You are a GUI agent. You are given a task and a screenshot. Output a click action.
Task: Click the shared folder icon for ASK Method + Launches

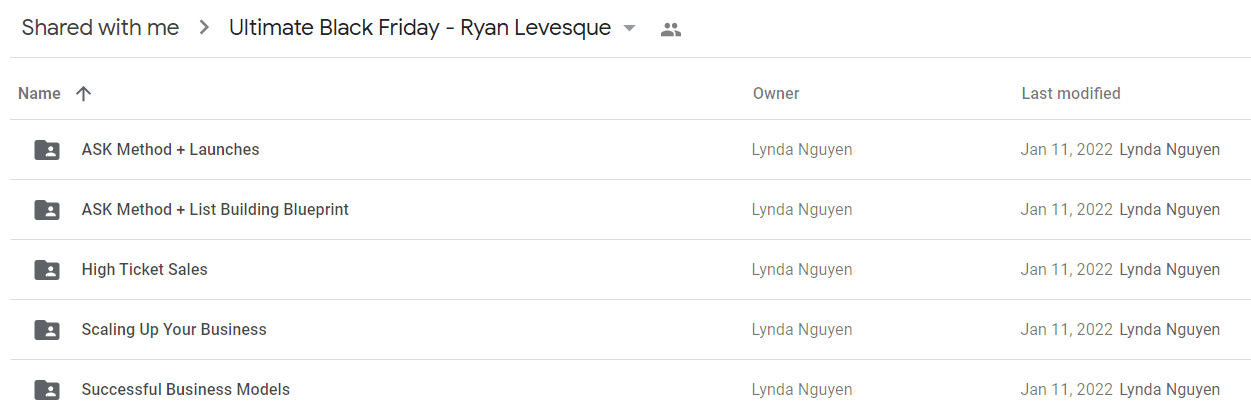[x=46, y=150]
